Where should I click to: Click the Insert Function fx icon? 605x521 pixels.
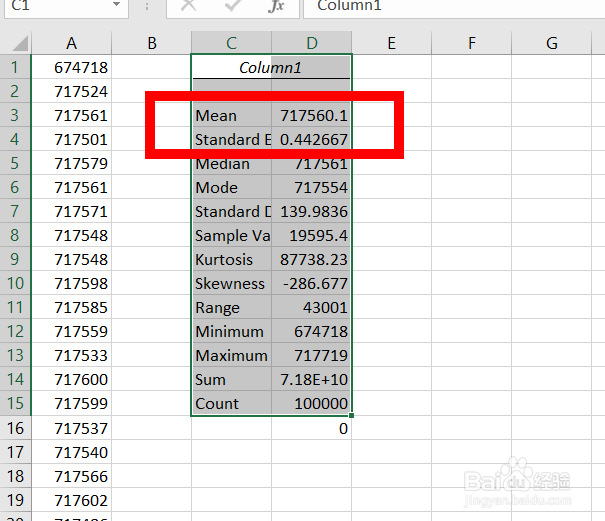pyautogui.click(x=277, y=6)
